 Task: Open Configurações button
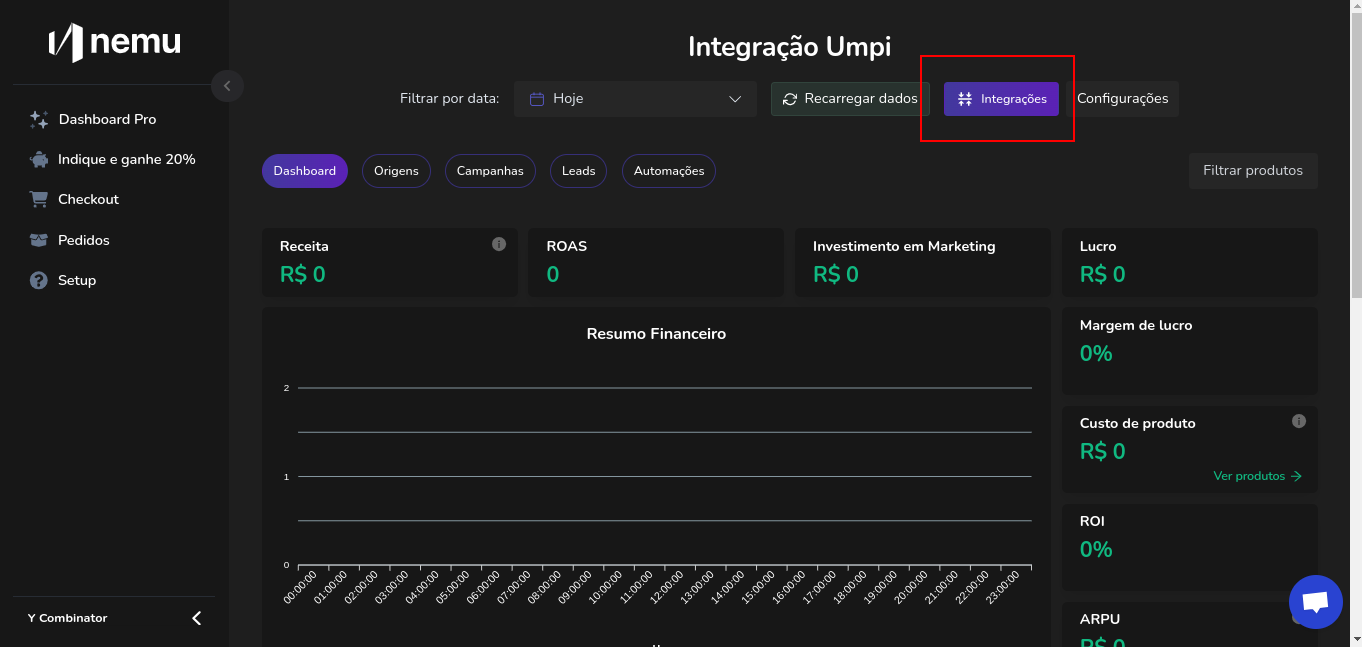[1122, 99]
